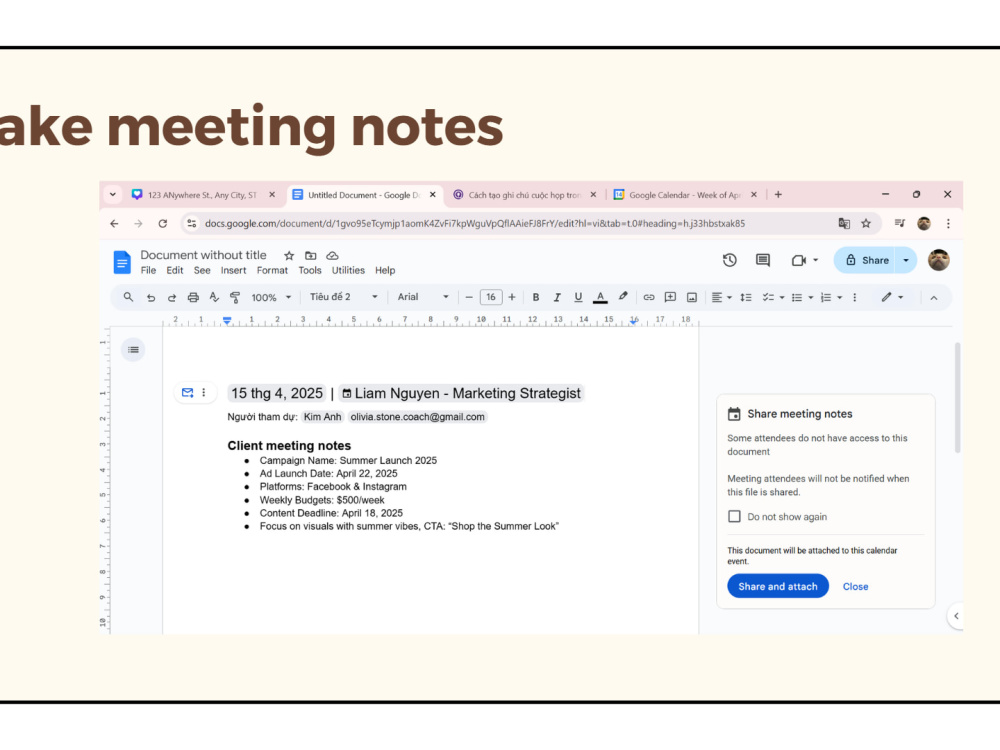Open the editing mode pencil dropdown
The width and height of the screenshot is (1000, 750).
(x=892, y=297)
